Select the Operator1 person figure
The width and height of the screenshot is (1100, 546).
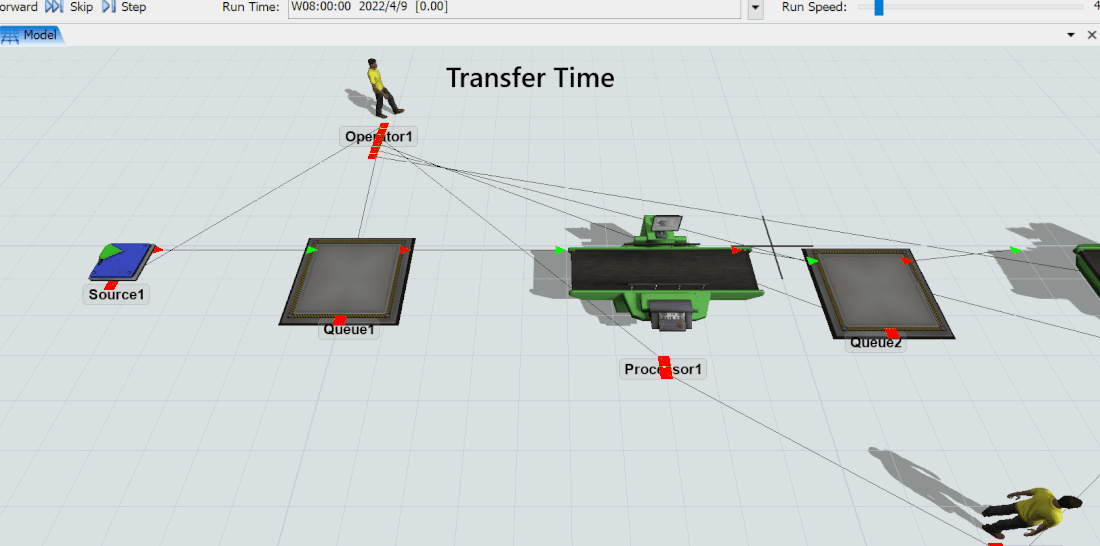tap(383, 87)
